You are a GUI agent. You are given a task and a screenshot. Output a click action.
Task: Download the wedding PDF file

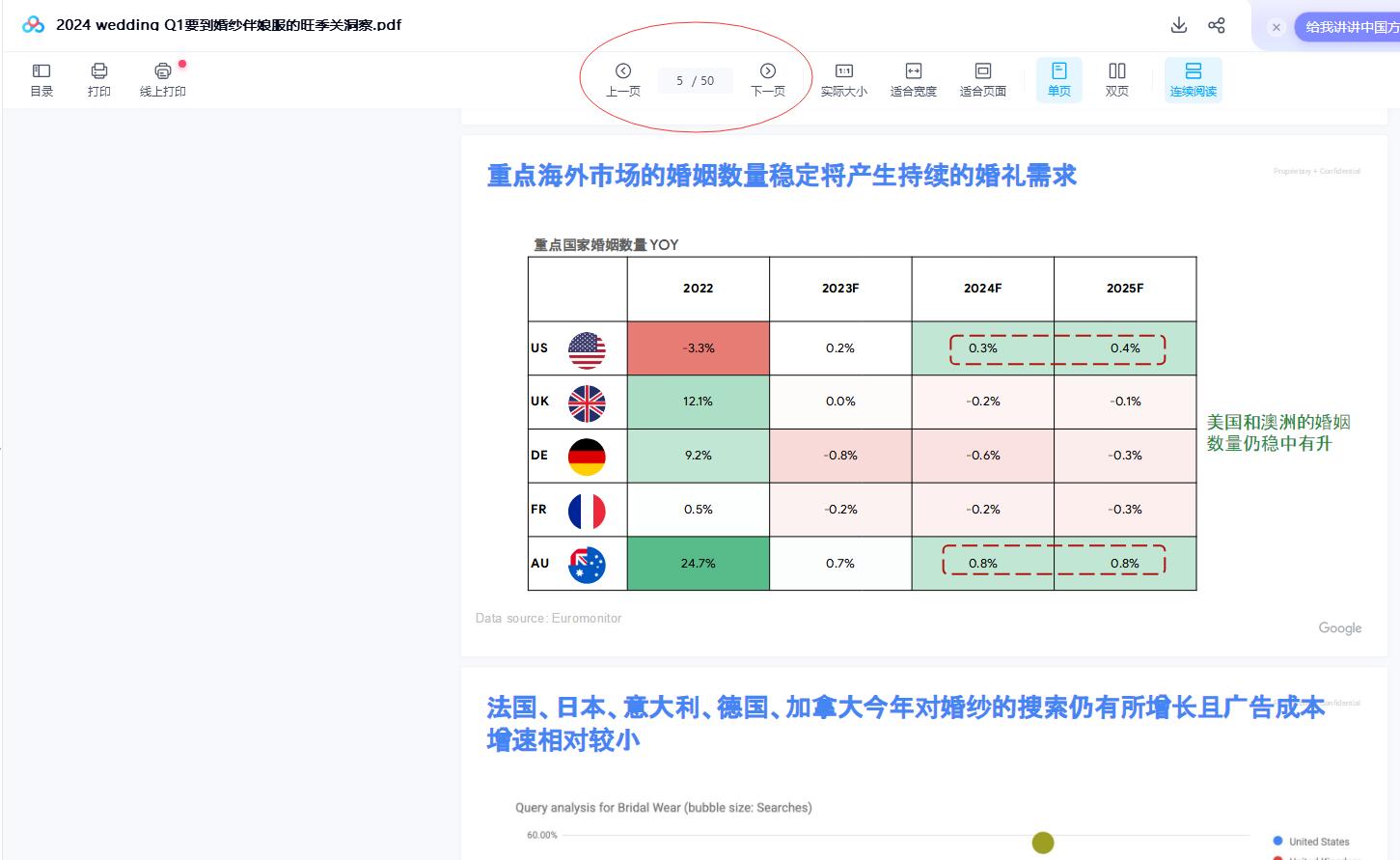click(x=1179, y=25)
